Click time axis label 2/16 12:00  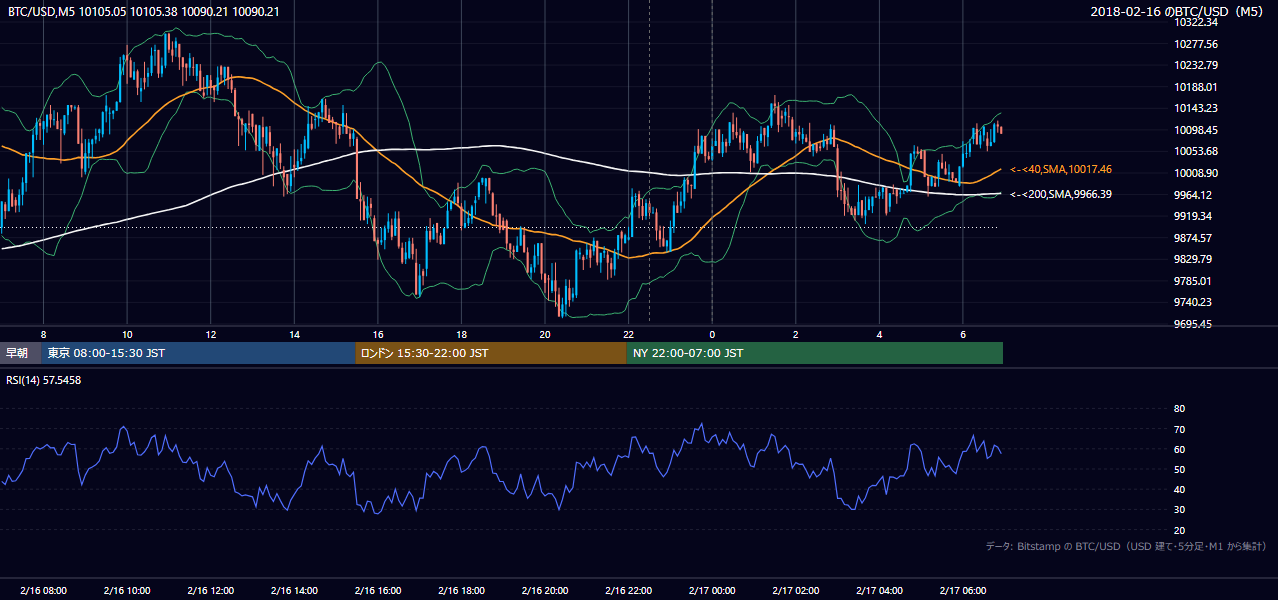click(210, 591)
